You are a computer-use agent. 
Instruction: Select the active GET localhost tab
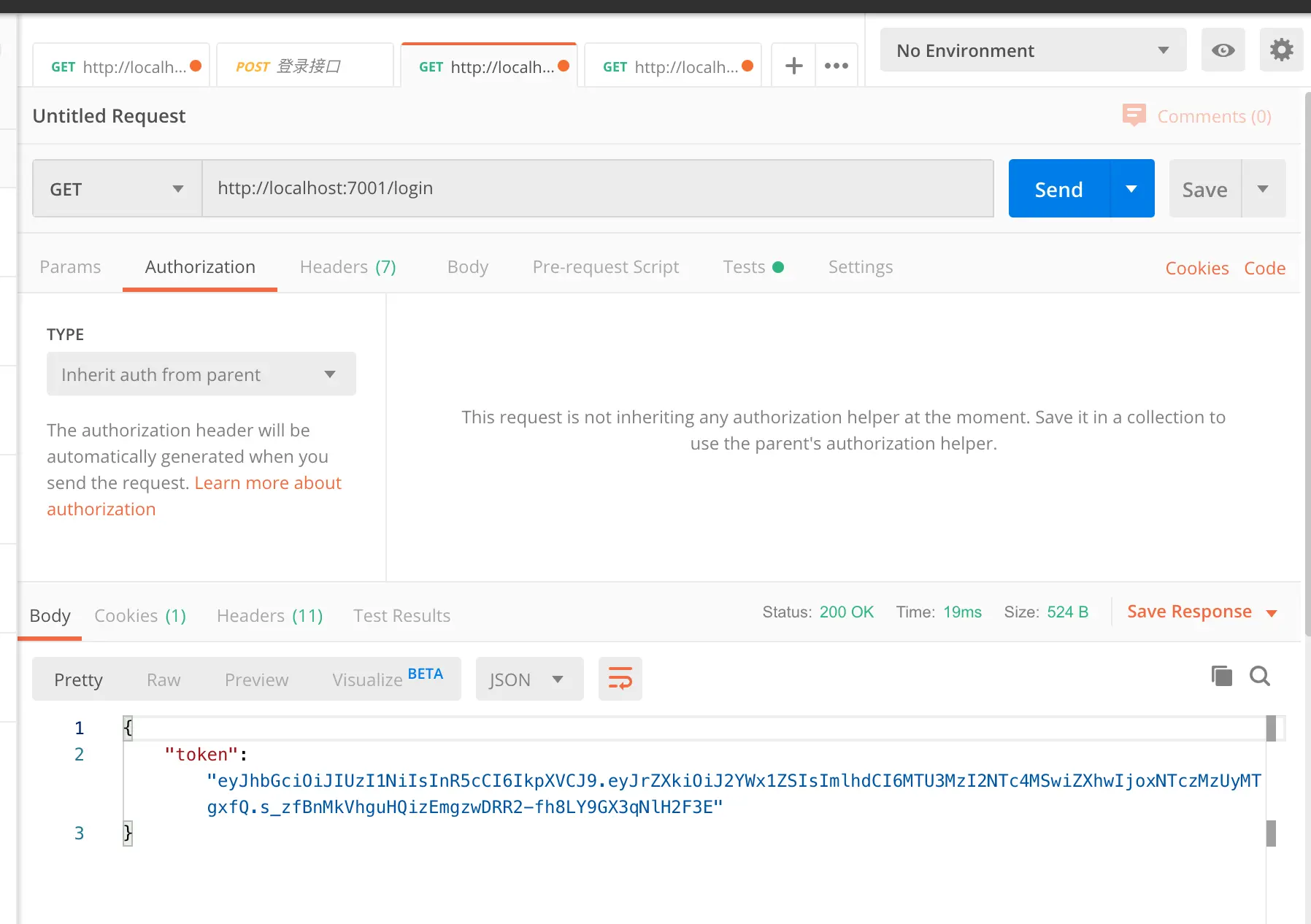coord(489,66)
